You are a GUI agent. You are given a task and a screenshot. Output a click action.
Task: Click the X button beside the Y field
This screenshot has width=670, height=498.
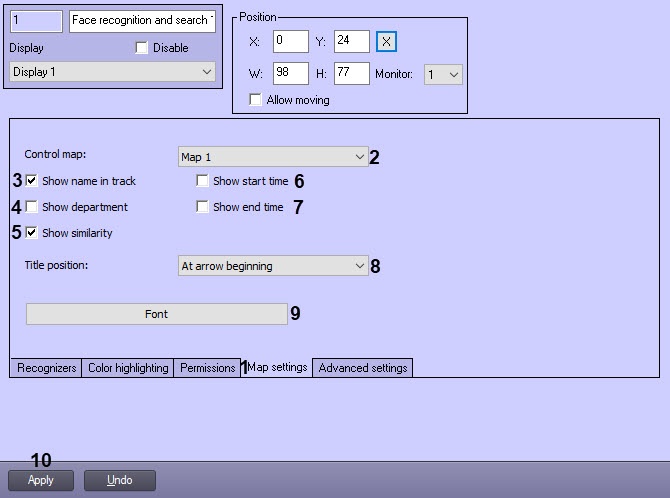(x=386, y=41)
